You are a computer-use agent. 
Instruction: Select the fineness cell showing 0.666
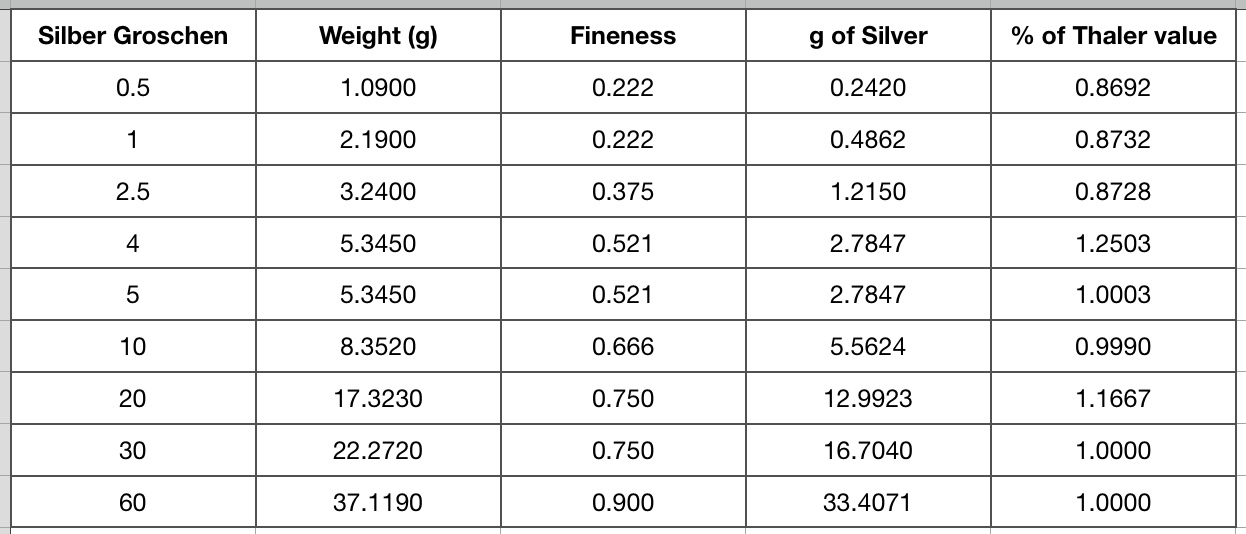click(x=623, y=347)
